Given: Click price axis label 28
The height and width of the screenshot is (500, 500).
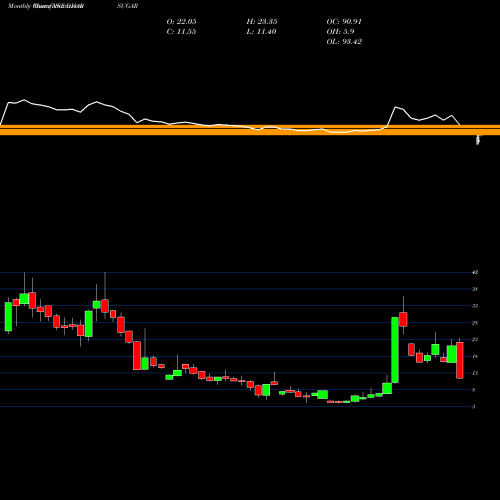Looking at the screenshot, I should pos(475,323).
